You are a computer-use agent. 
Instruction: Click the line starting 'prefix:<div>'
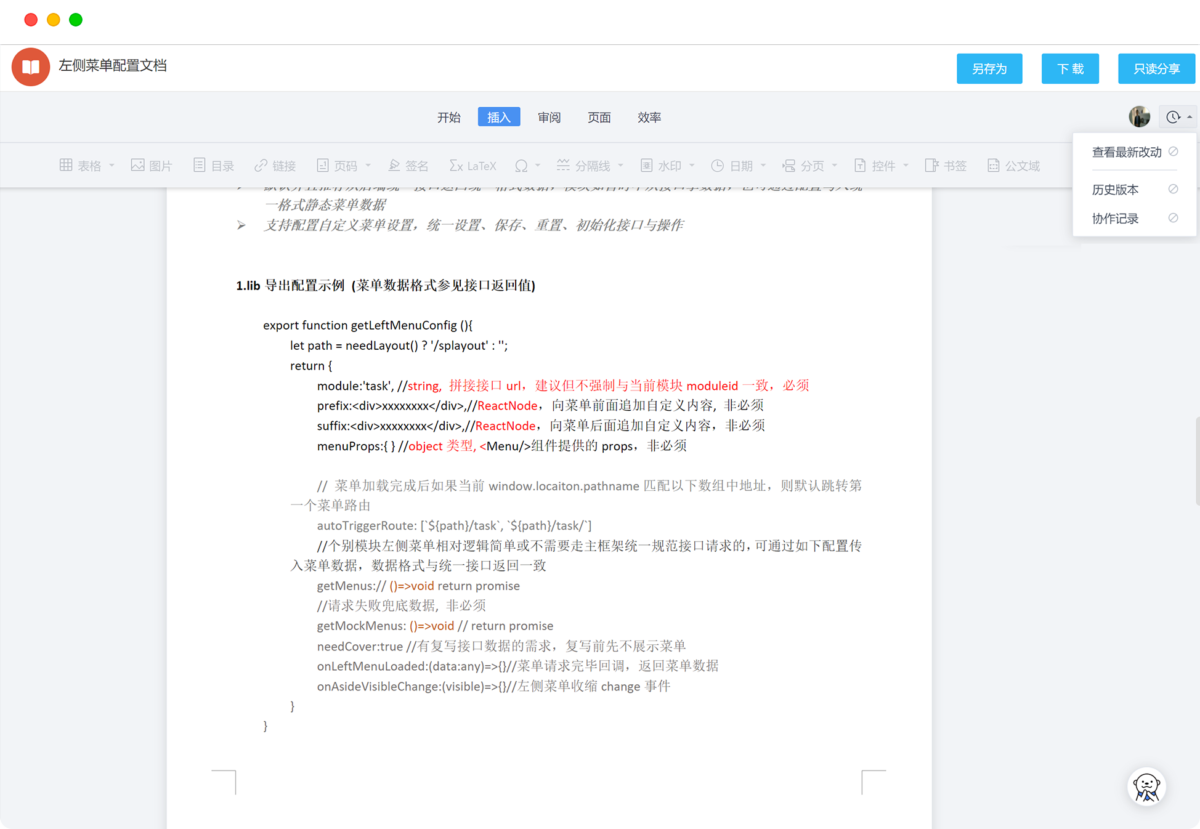(x=541, y=405)
